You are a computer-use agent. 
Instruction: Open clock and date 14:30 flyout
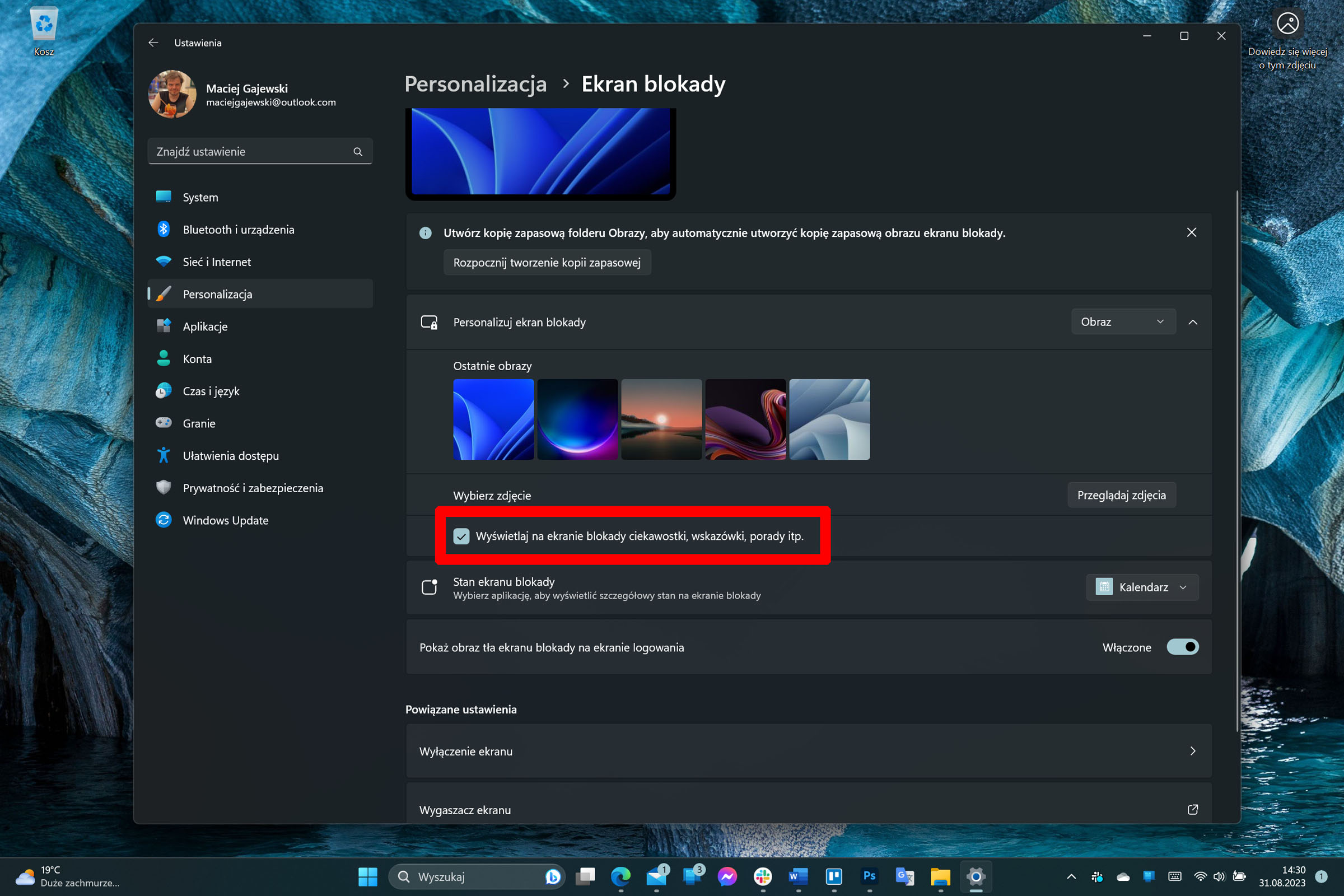click(x=1282, y=876)
